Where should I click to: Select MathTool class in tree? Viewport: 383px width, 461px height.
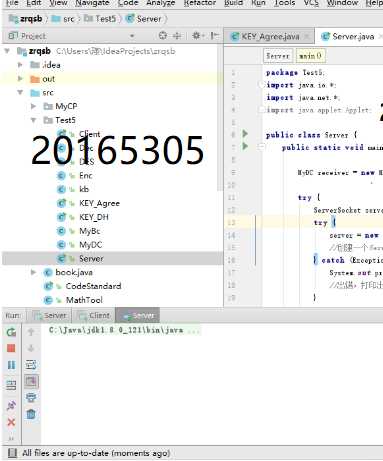point(84,300)
